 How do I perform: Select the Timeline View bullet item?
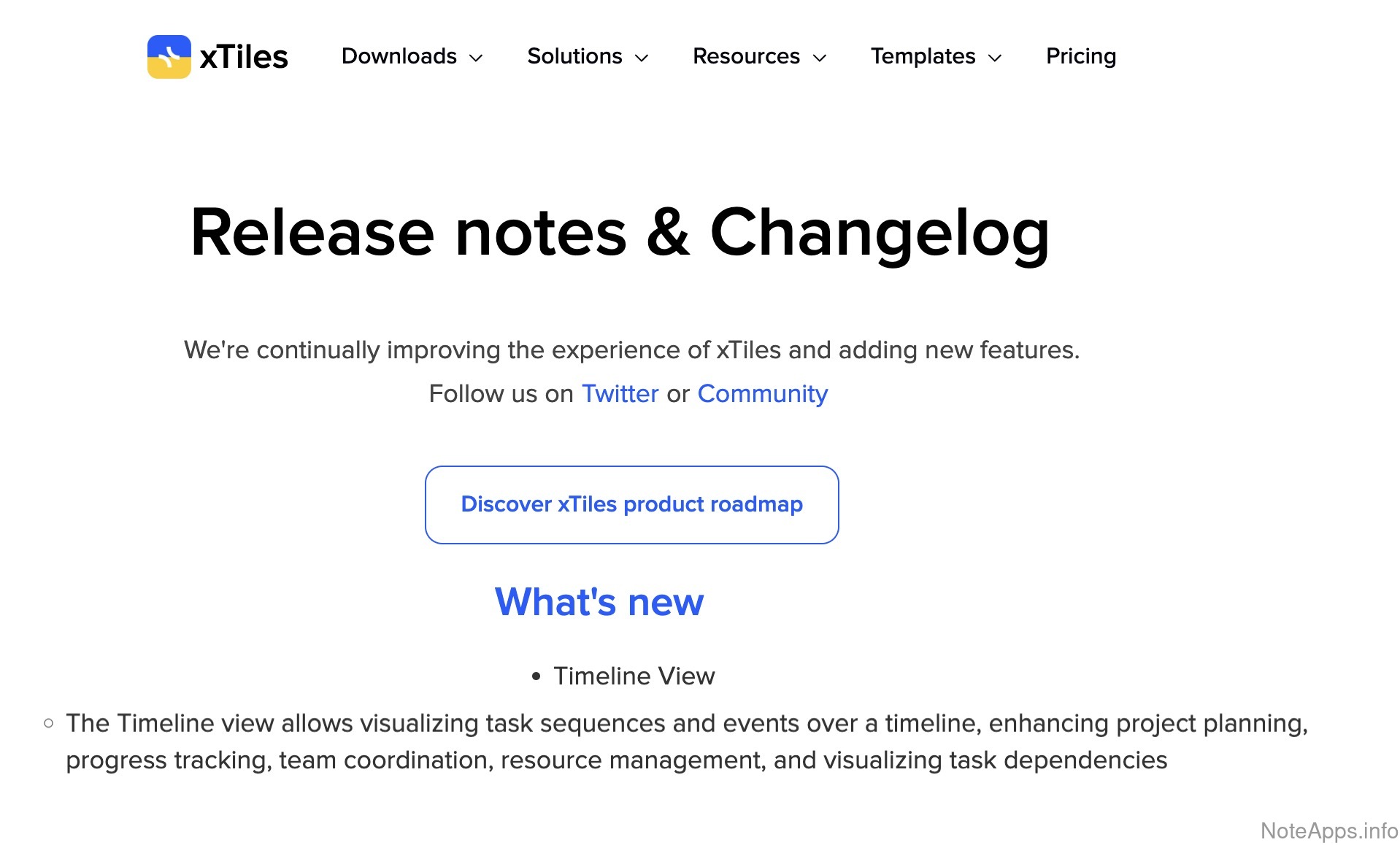tap(634, 676)
